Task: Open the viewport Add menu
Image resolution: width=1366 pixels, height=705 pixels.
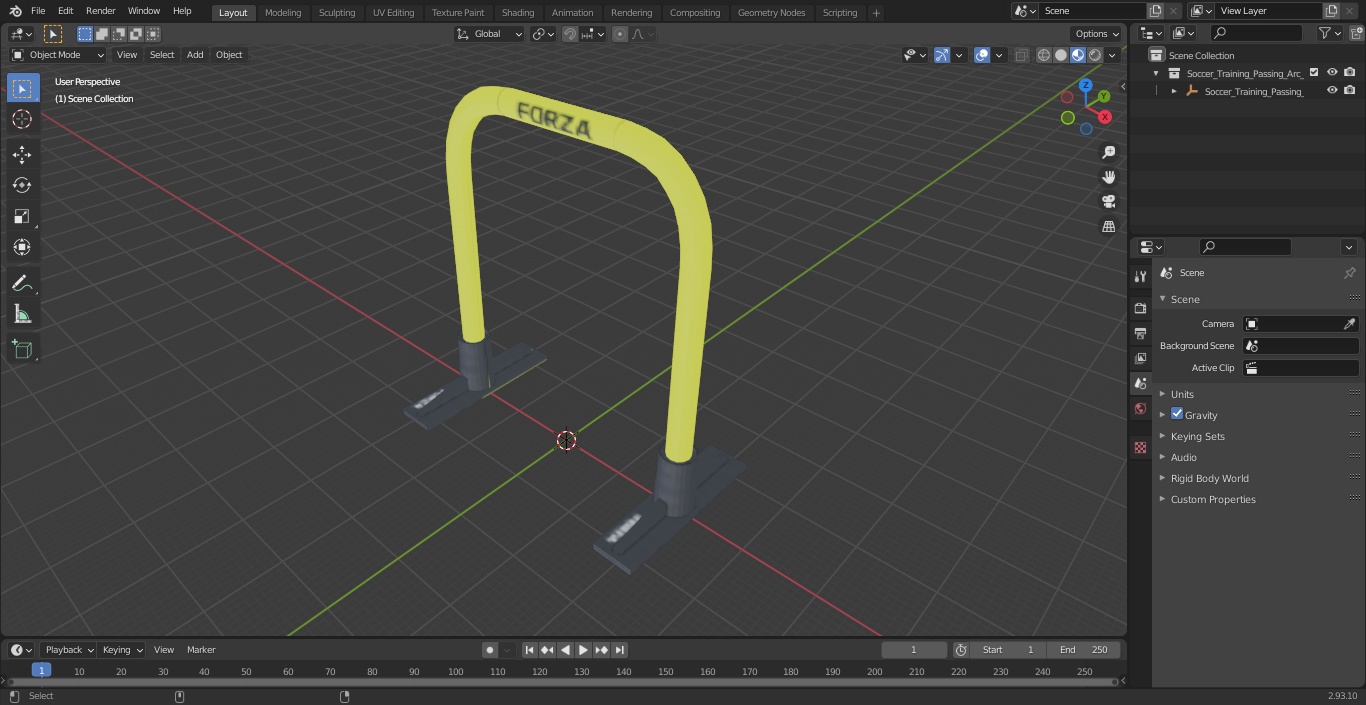Action: pos(195,55)
